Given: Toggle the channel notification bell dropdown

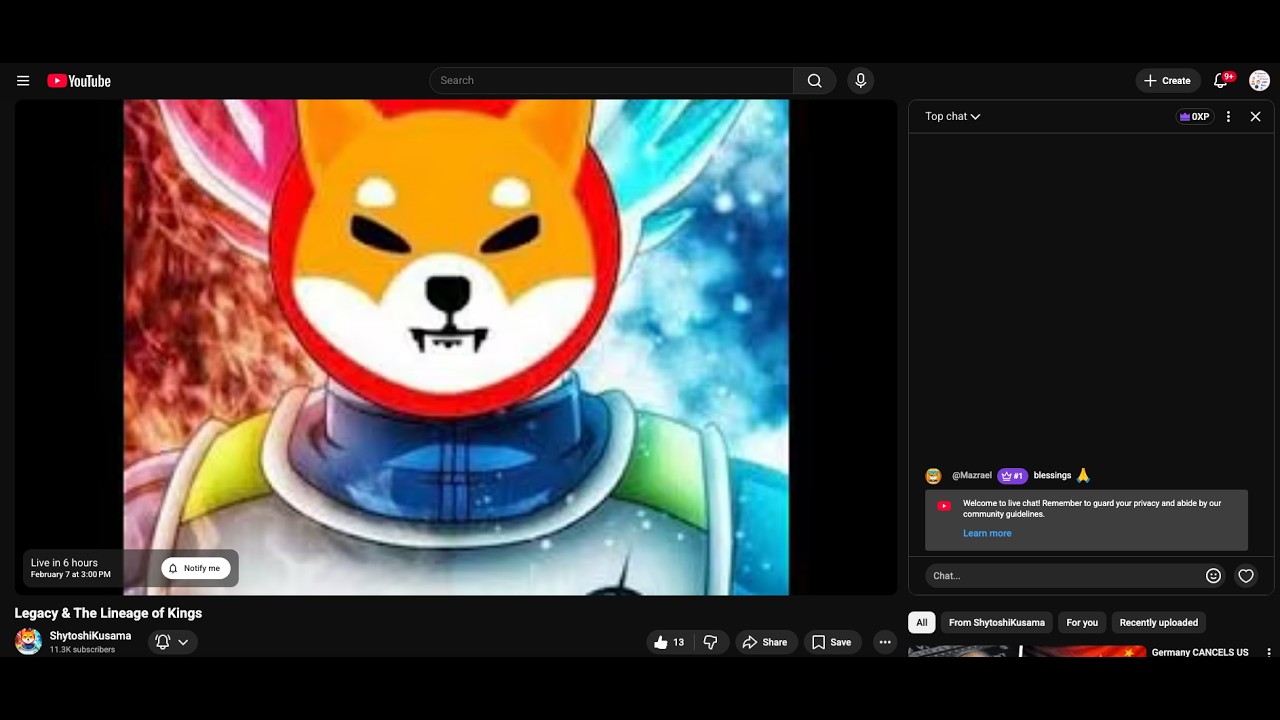Looking at the screenshot, I should (x=172, y=642).
